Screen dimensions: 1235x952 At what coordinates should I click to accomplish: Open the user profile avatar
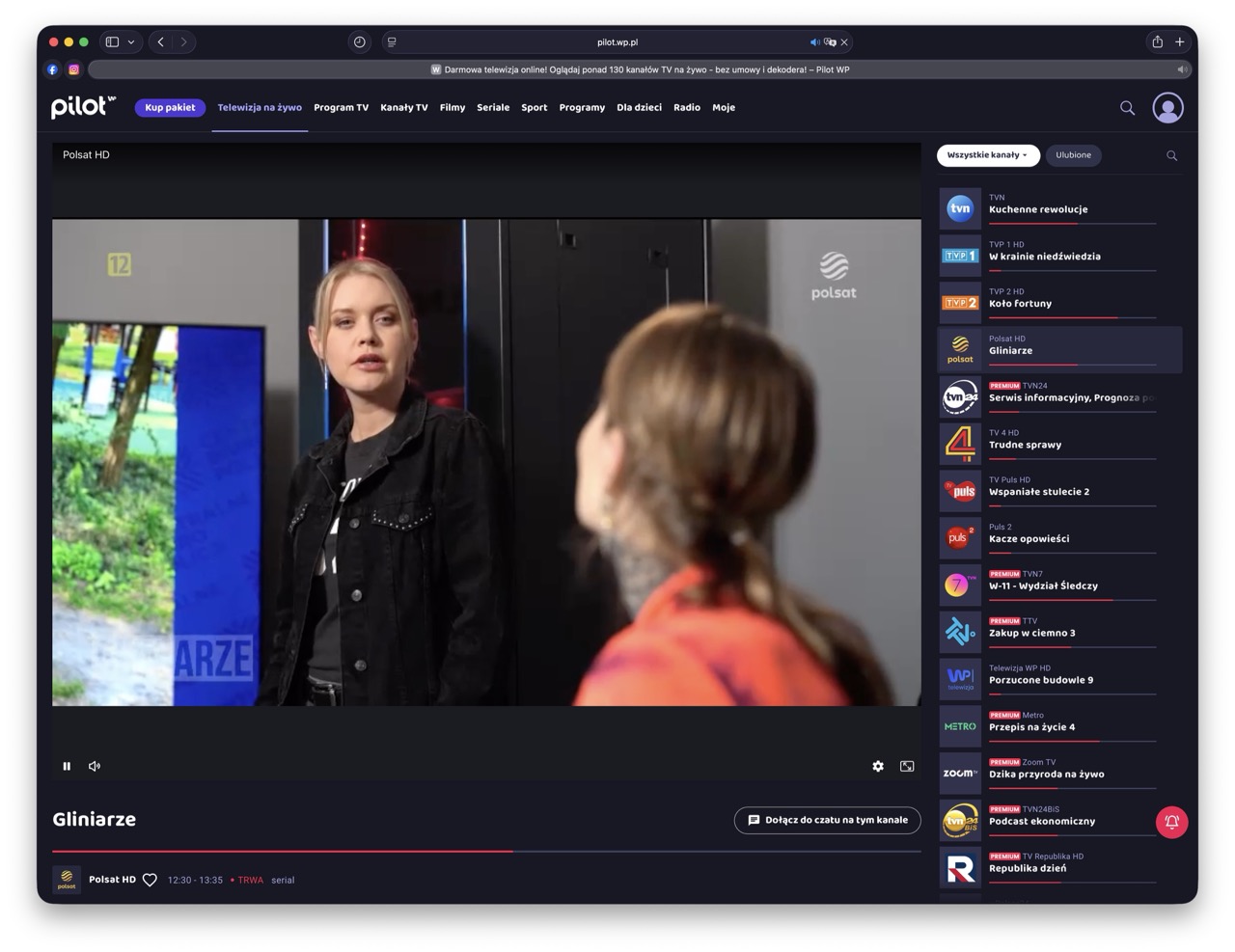(x=1167, y=108)
